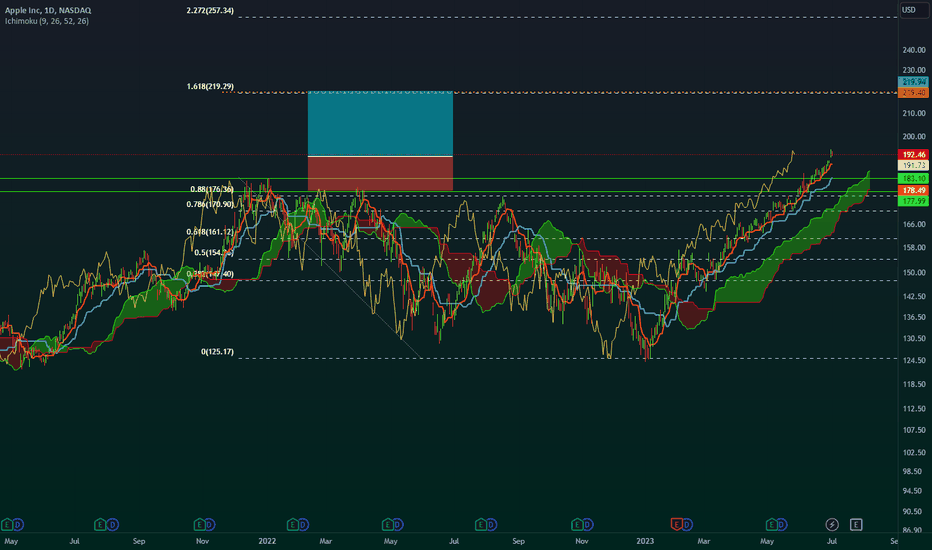
Task: Click the 0.618(161.12) Fibonacci level label
Action: point(210,232)
